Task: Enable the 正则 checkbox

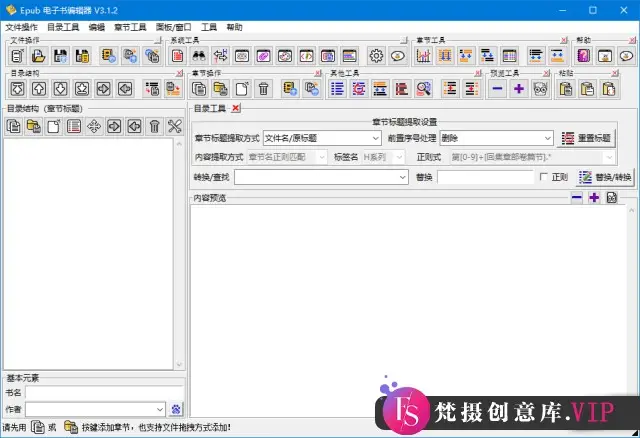Action: (x=543, y=177)
